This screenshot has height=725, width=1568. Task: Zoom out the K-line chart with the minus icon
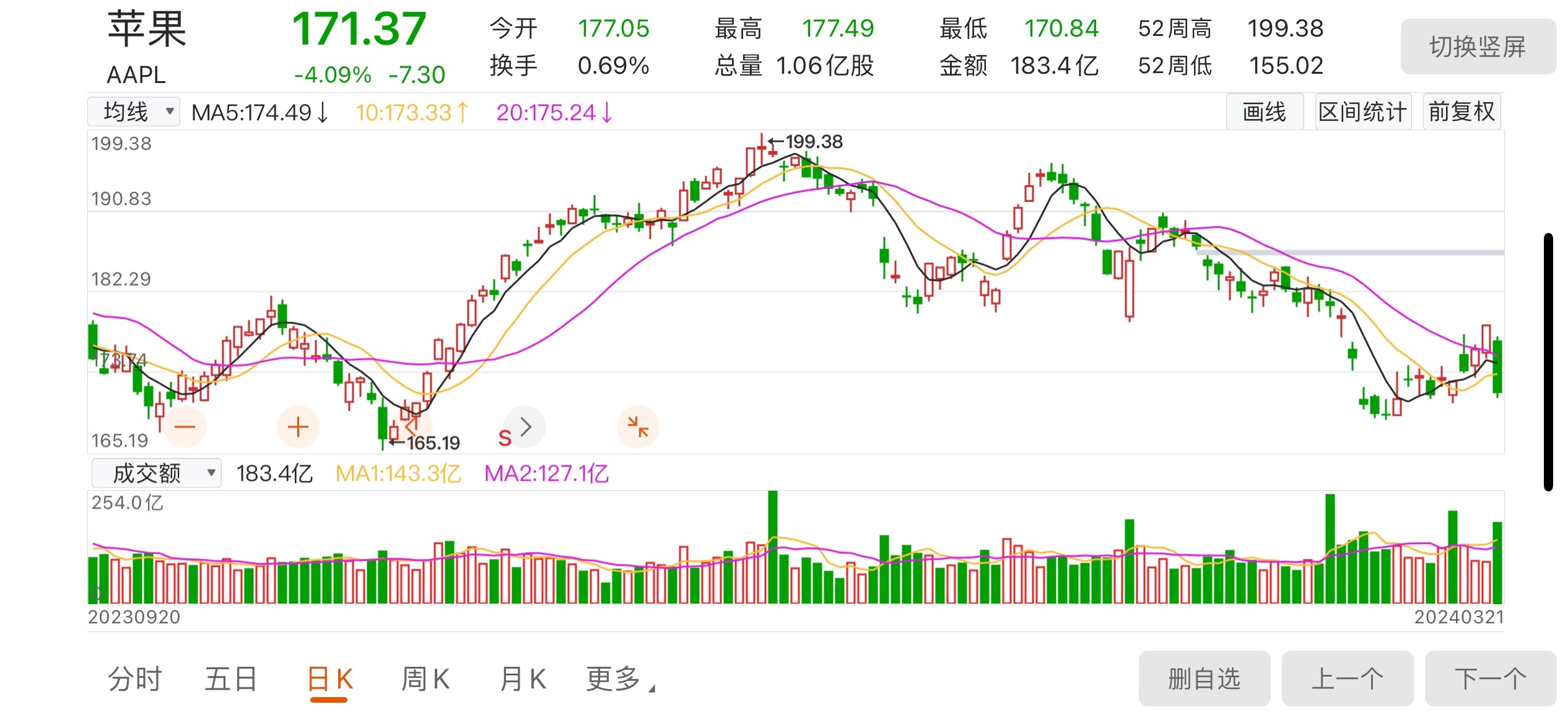pos(184,426)
